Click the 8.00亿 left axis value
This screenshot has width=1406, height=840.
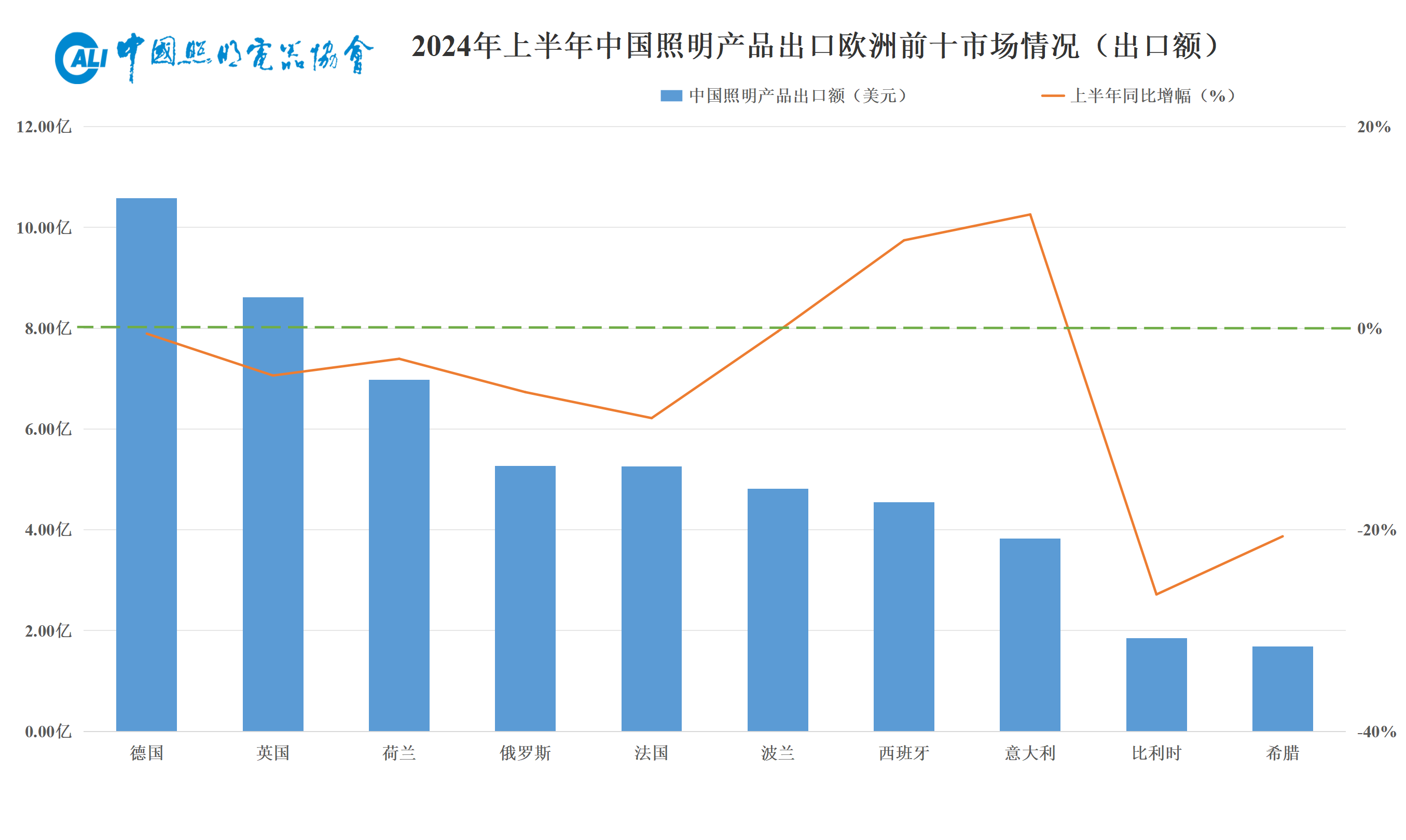point(48,328)
